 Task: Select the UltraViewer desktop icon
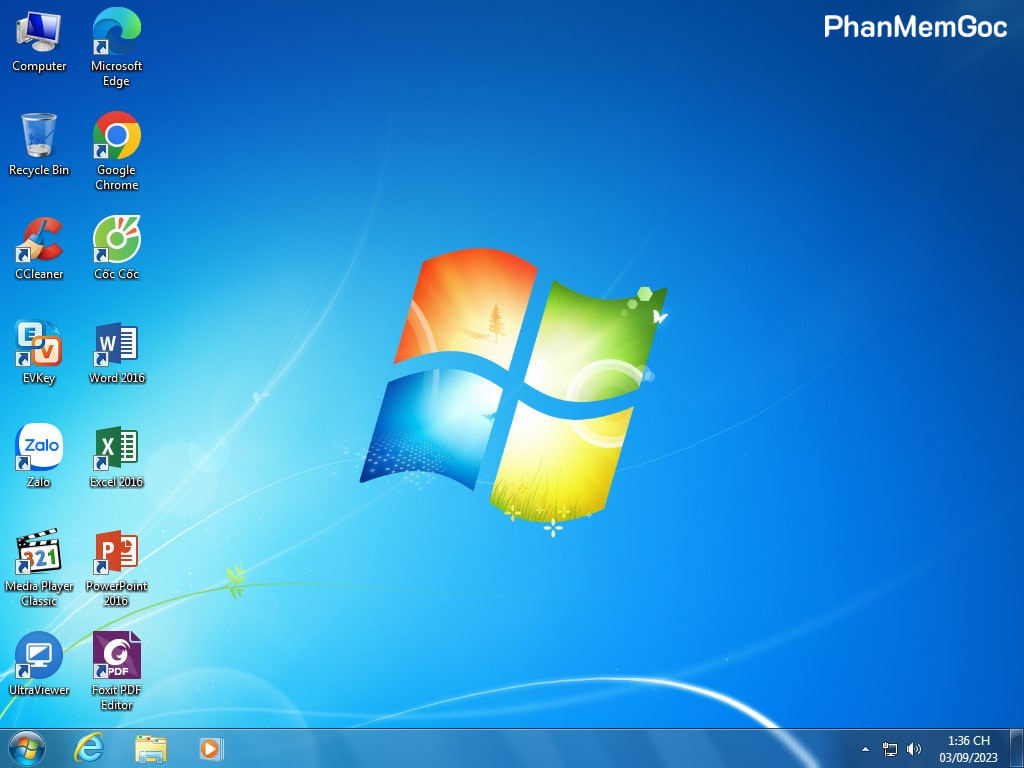pyautogui.click(x=39, y=657)
